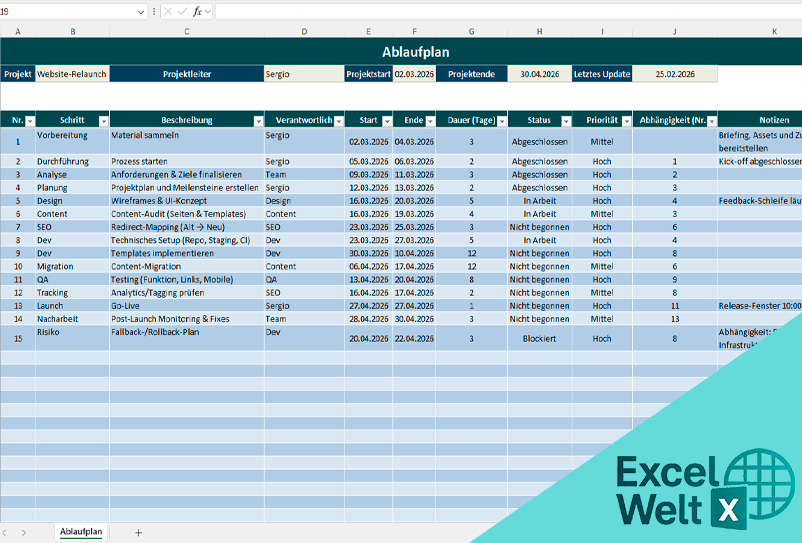Open the Start column filter dropdown

pos(387,121)
